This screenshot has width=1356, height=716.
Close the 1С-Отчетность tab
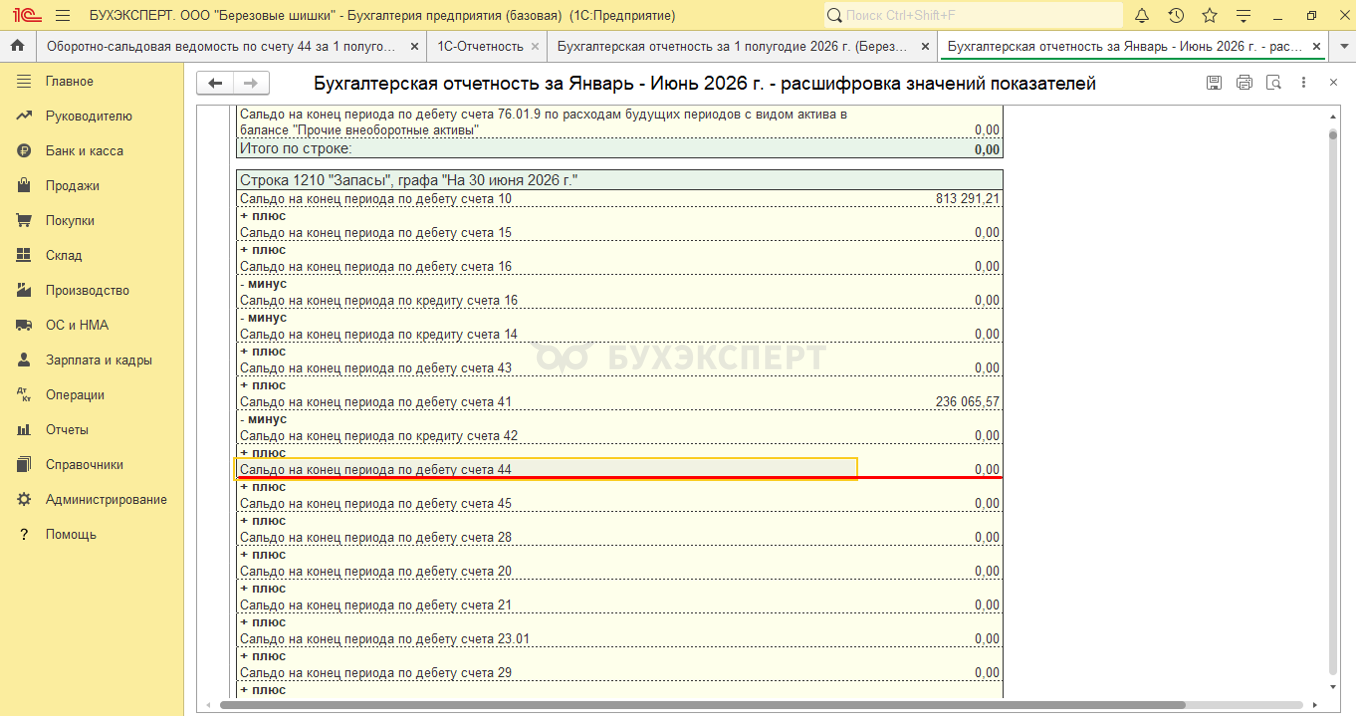[536, 47]
